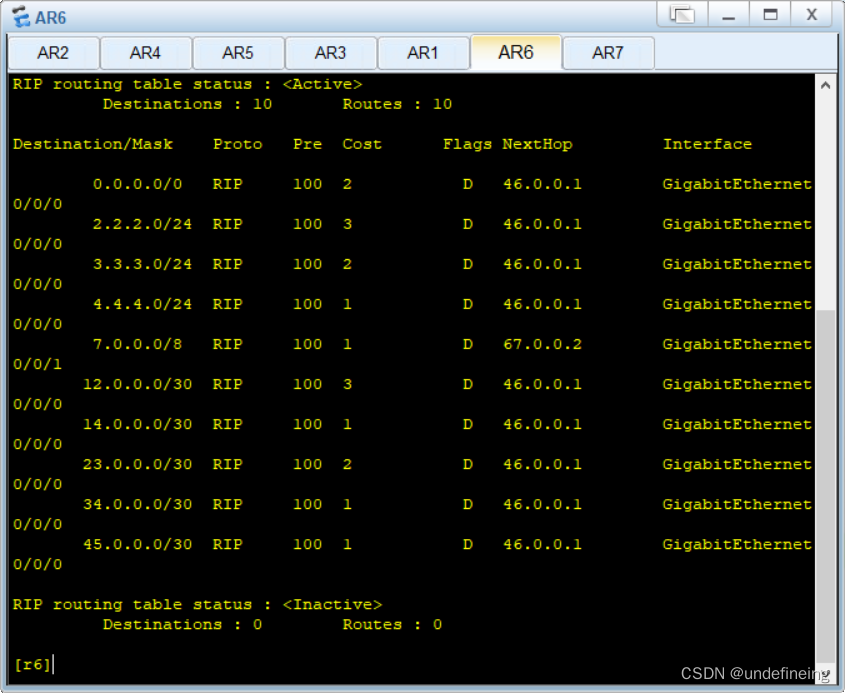This screenshot has height=693, width=845.
Task: Select the 2.2.2.0/24 destination entry
Action: click(142, 224)
